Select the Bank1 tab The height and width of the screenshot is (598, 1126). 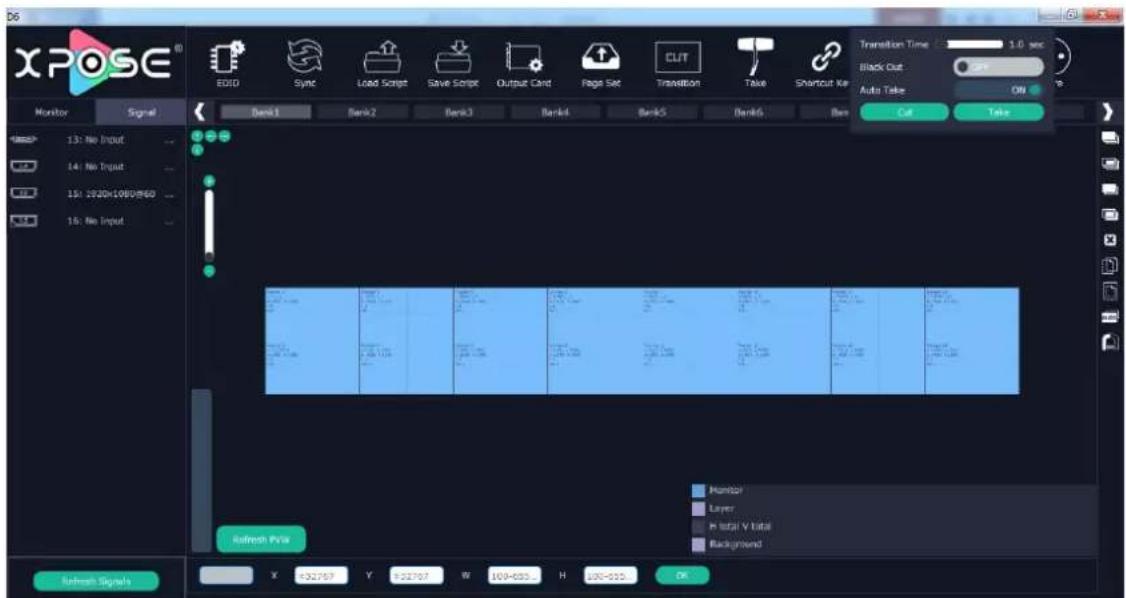266,112
